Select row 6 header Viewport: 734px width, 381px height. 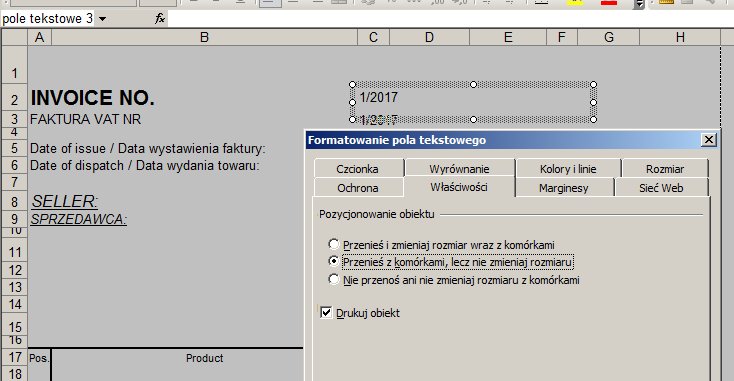(x=15, y=165)
